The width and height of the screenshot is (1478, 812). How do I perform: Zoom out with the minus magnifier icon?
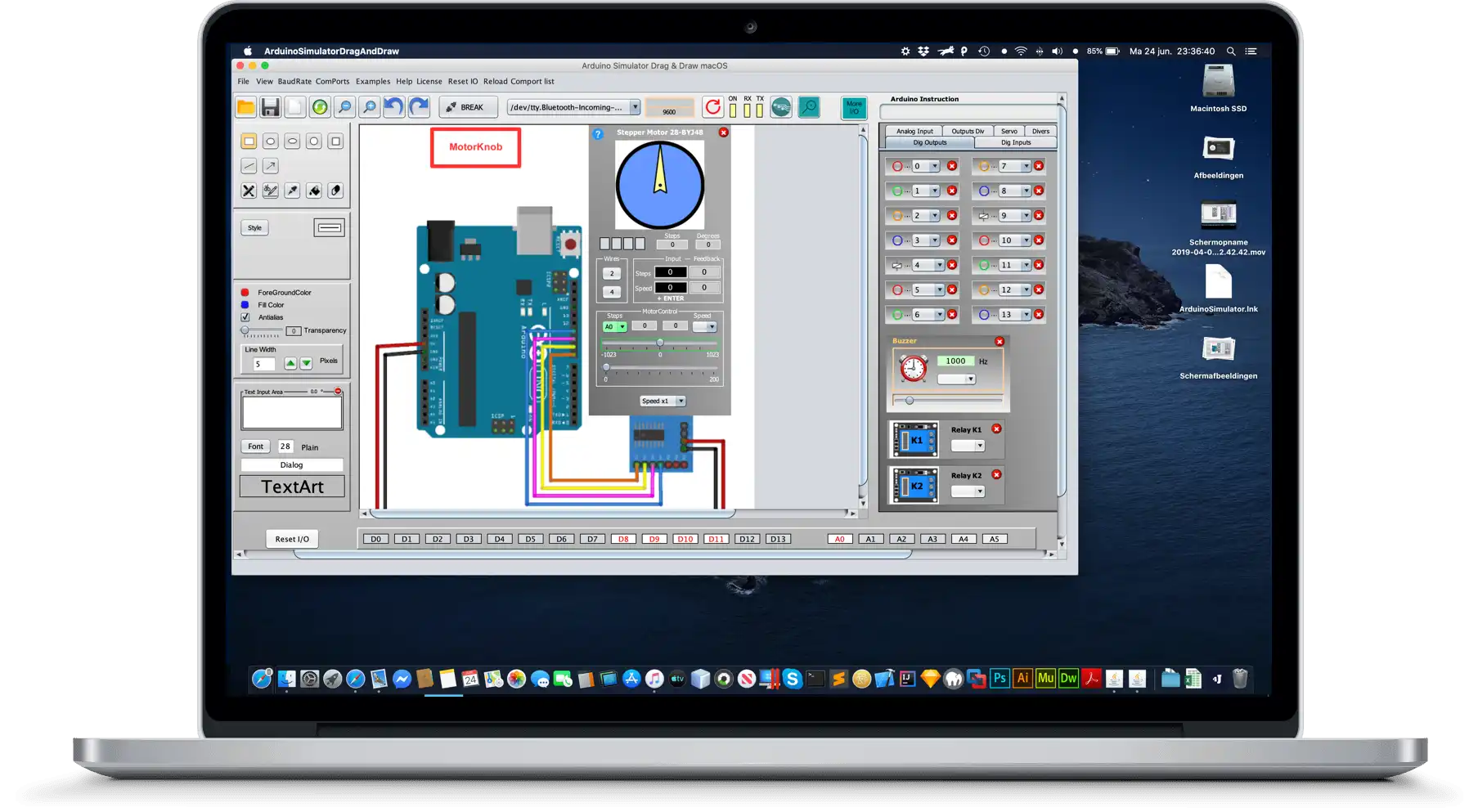[x=344, y=107]
